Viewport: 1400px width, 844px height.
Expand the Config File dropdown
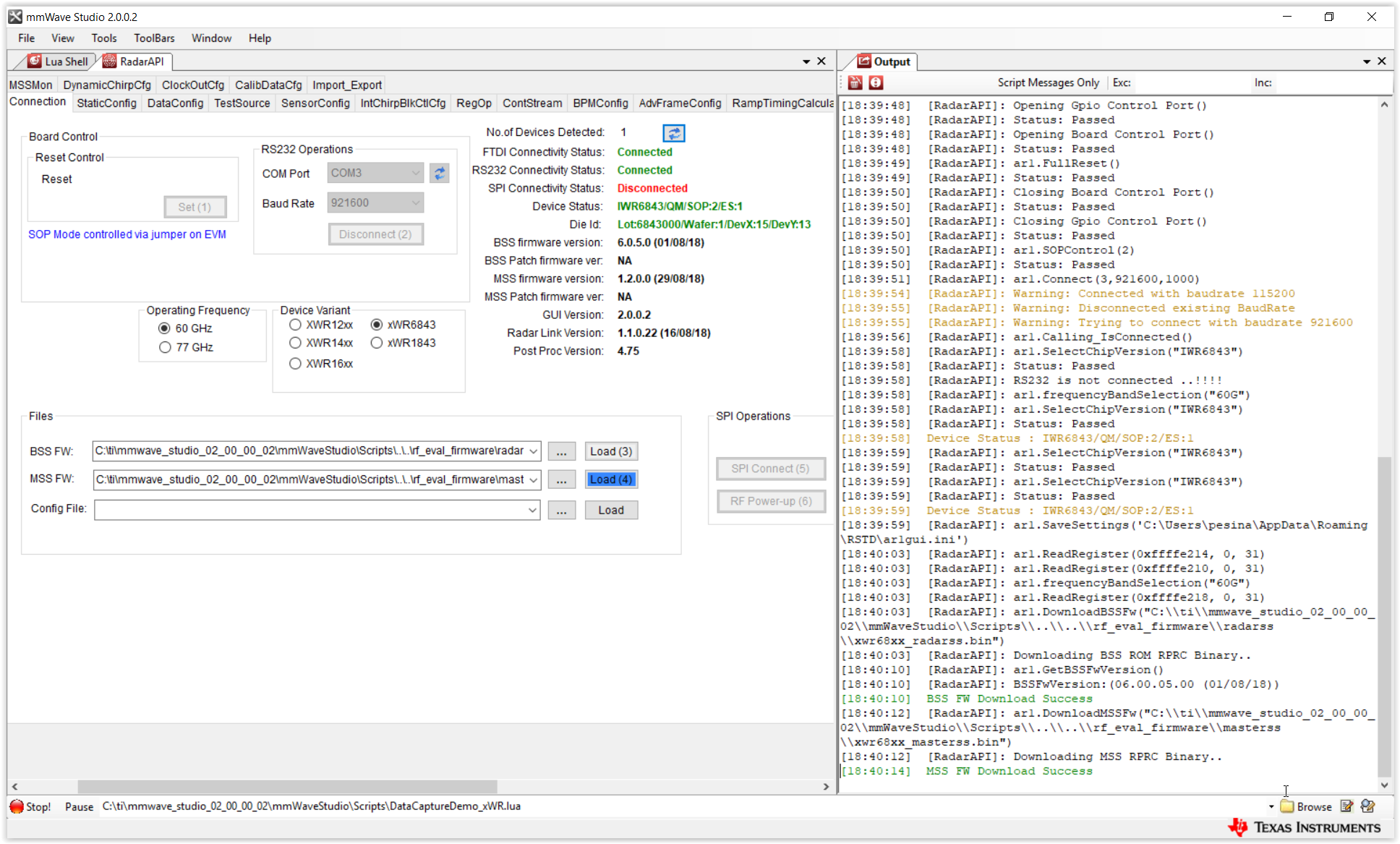pos(533,510)
